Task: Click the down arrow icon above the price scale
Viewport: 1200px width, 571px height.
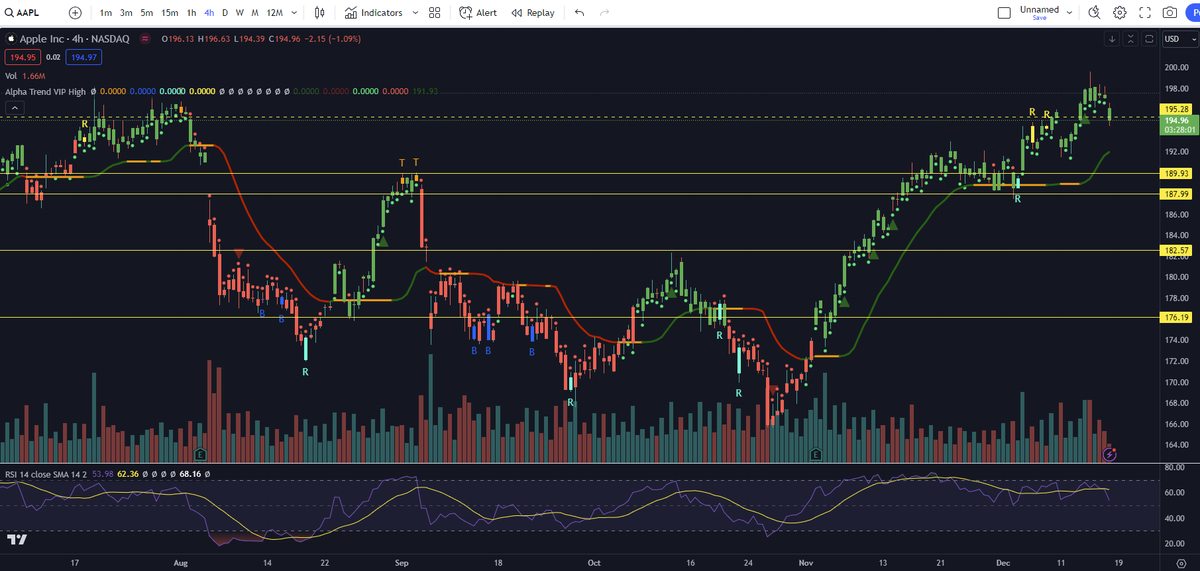Action: [x=1112, y=39]
